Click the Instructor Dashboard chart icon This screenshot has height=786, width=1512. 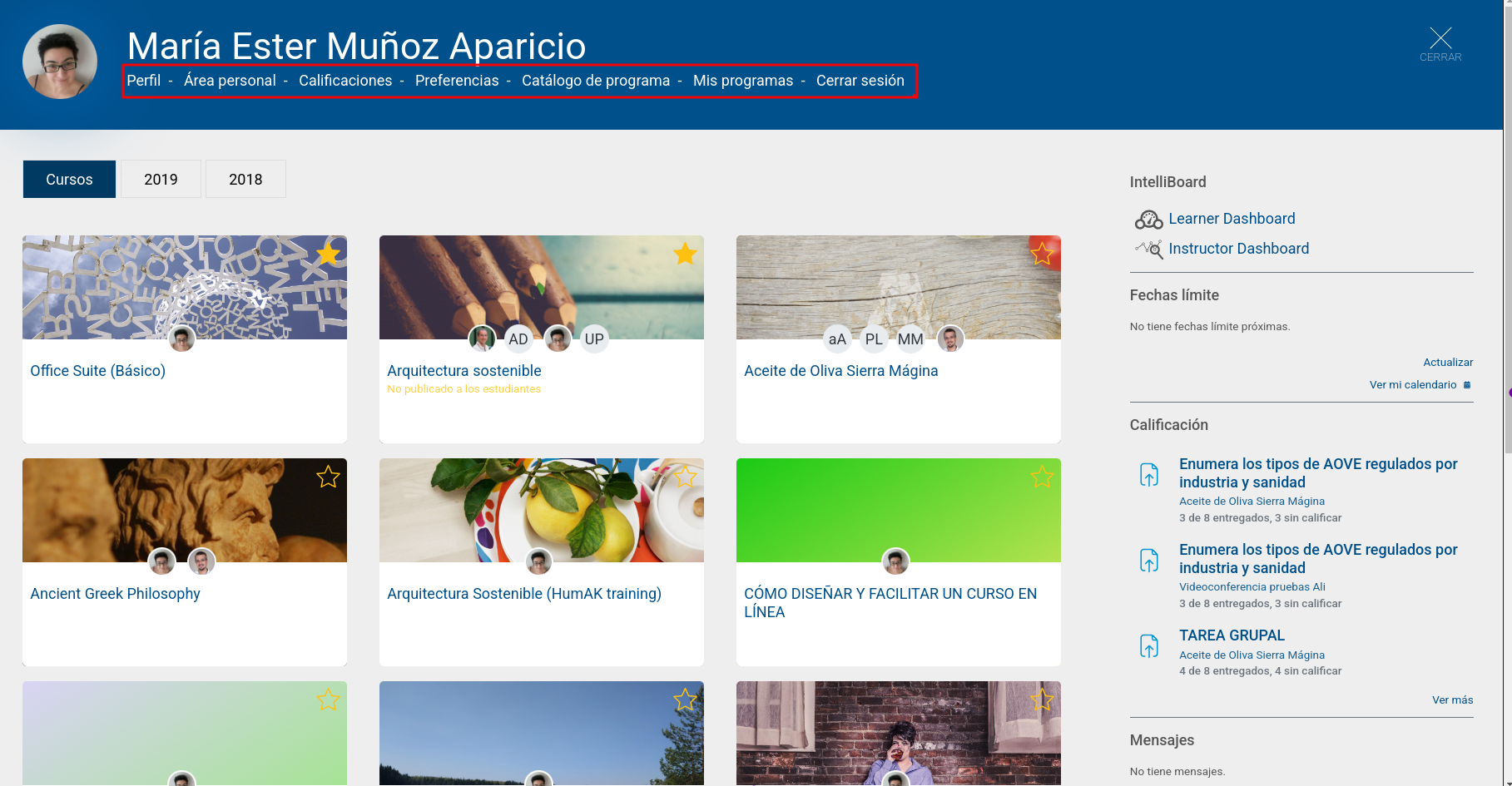pos(1148,250)
